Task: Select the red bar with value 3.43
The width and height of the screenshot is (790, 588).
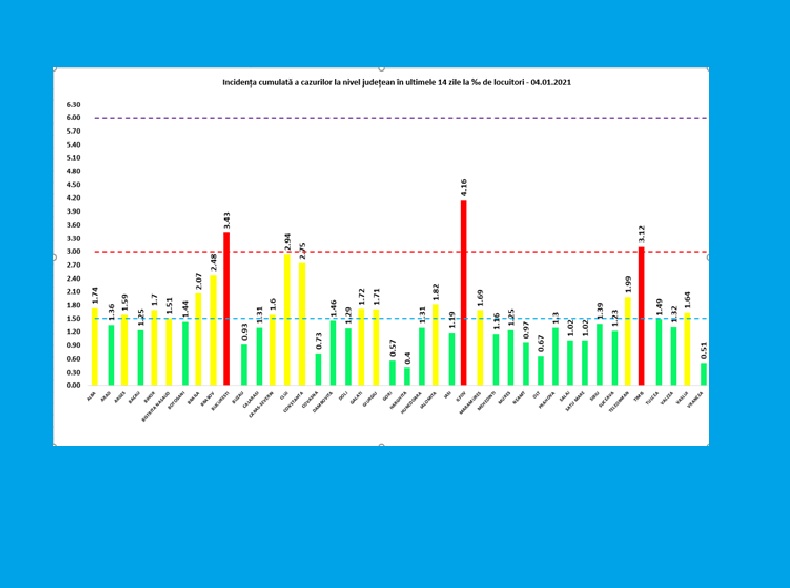Action: (x=227, y=308)
